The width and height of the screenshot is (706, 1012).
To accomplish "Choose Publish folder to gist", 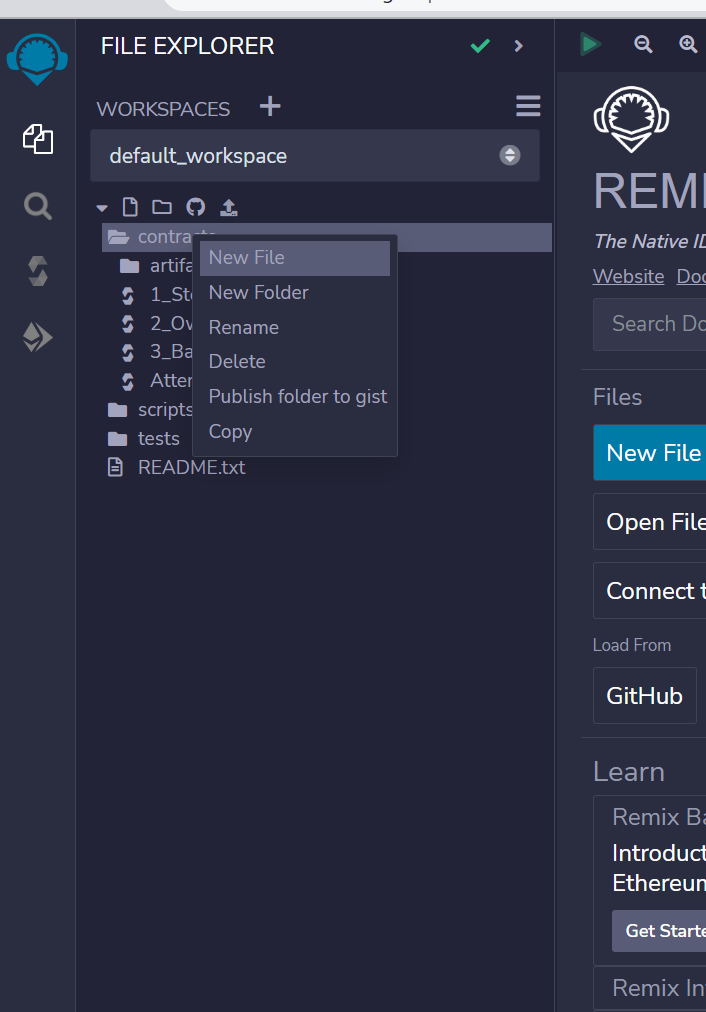I will coord(294,396).
